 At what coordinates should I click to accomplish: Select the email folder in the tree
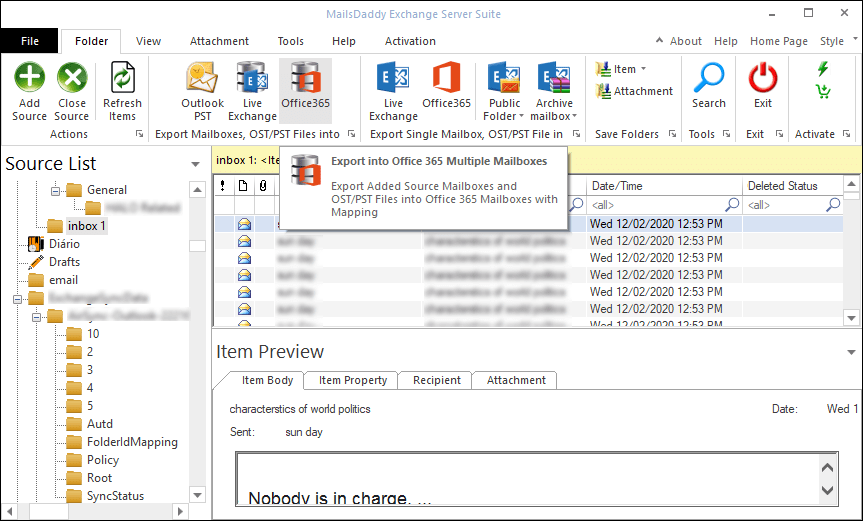click(x=63, y=280)
